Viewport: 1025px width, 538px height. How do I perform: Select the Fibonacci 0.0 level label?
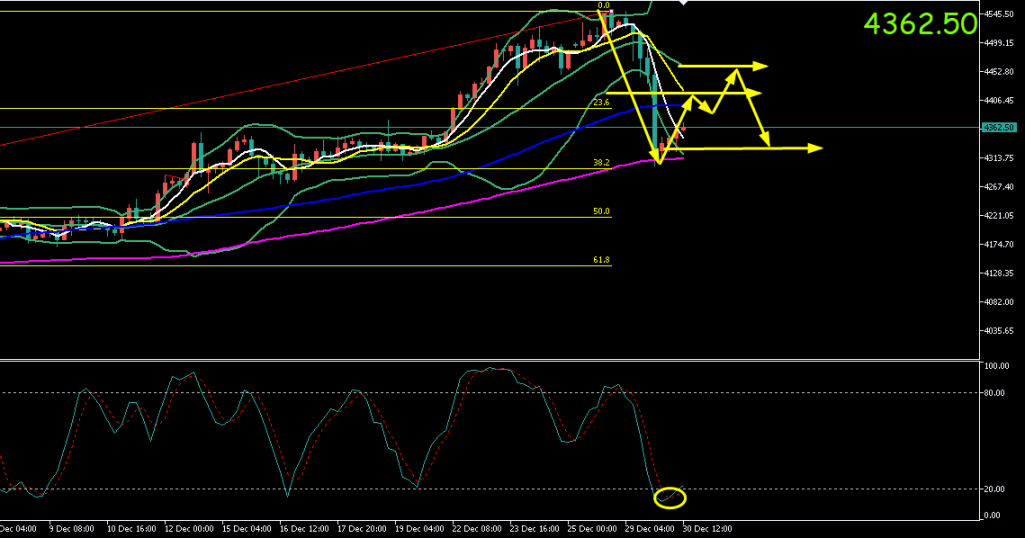(x=603, y=6)
